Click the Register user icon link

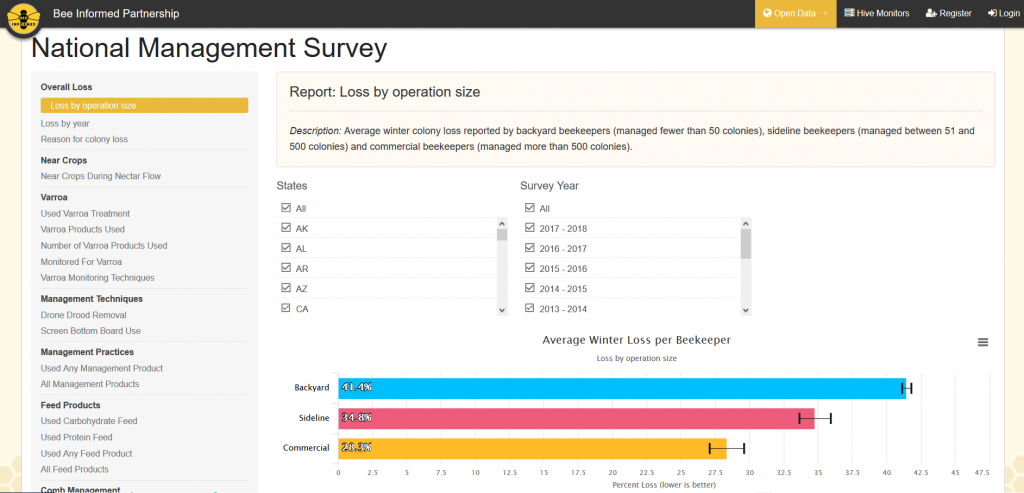(948, 13)
